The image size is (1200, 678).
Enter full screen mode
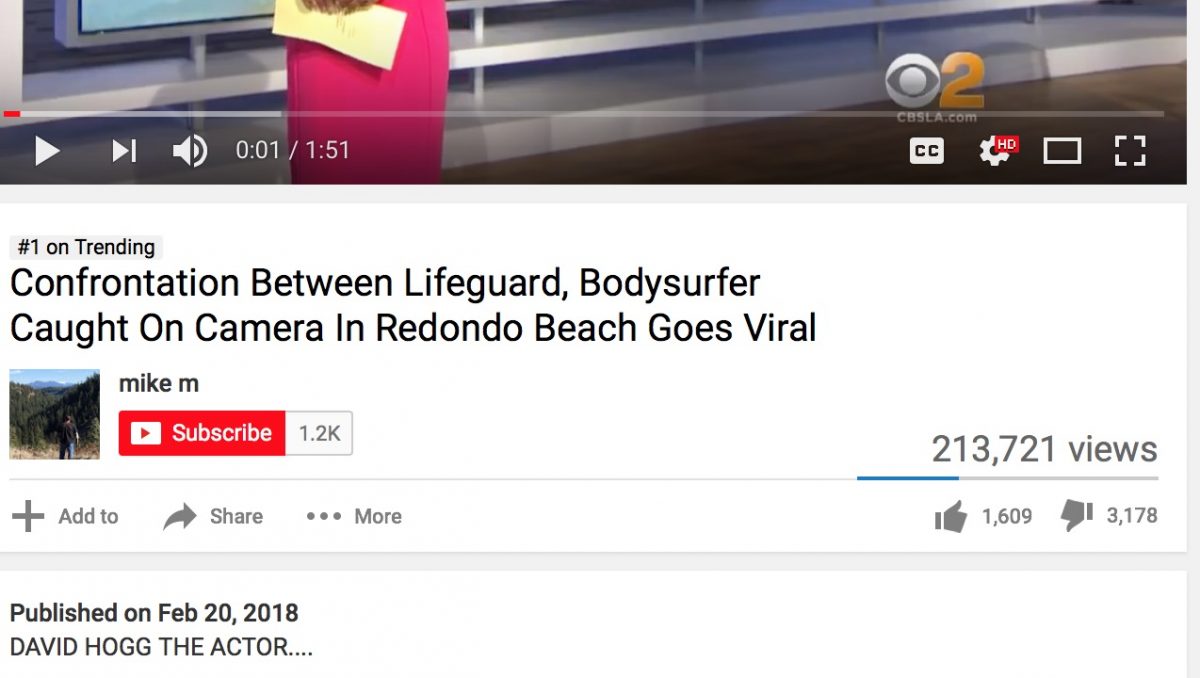1130,151
